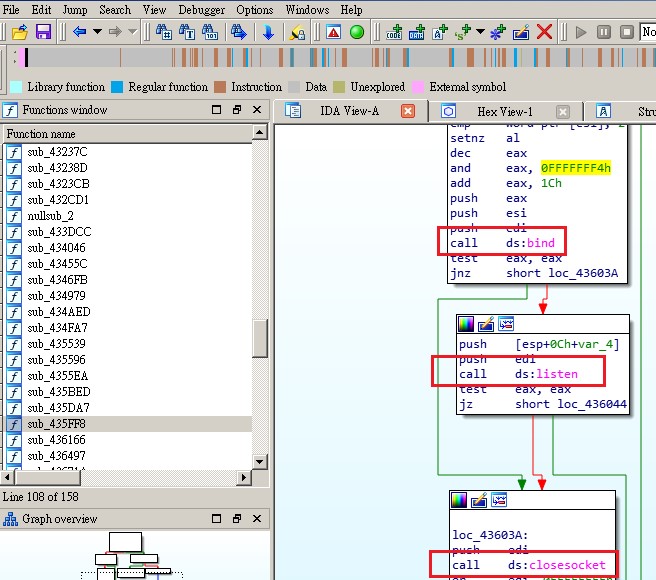656x580 pixels.
Task: Open the Edit menu
Action: click(x=41, y=10)
